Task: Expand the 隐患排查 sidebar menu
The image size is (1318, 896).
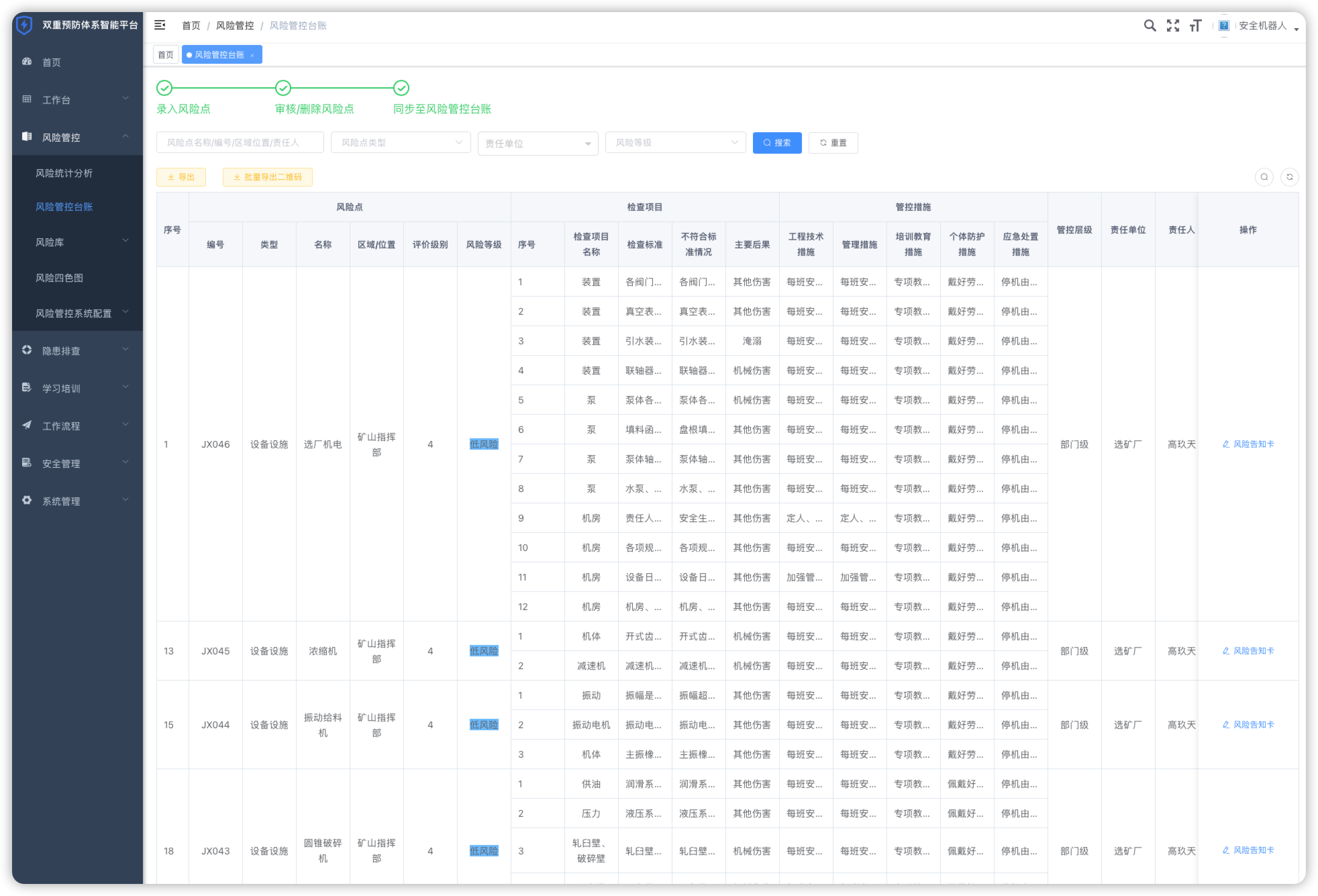Action: coord(125,350)
